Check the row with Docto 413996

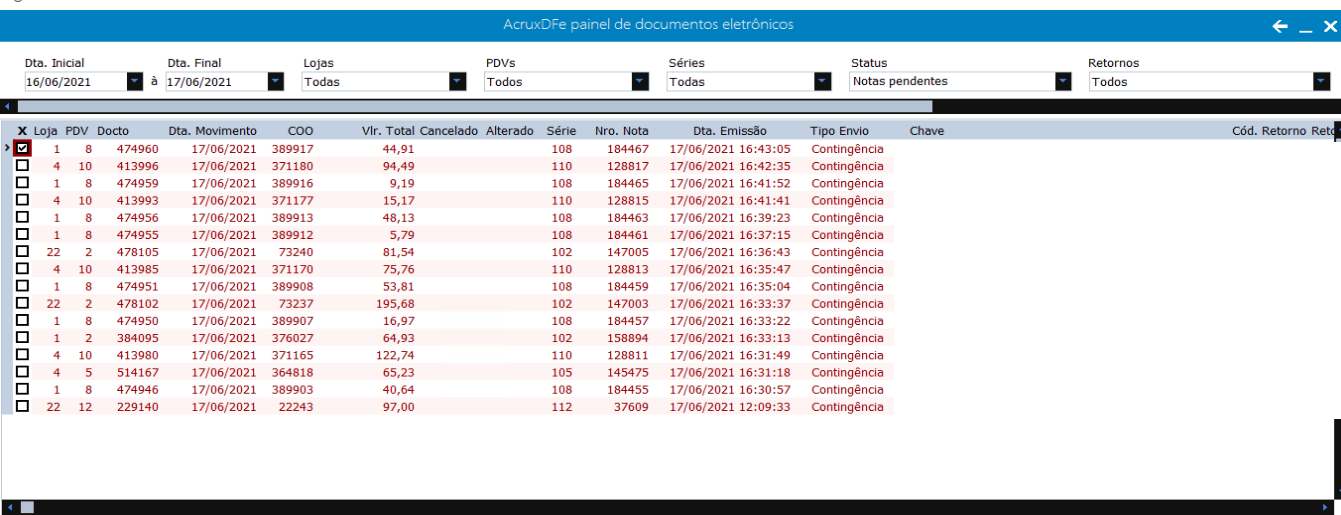[x=23, y=166]
